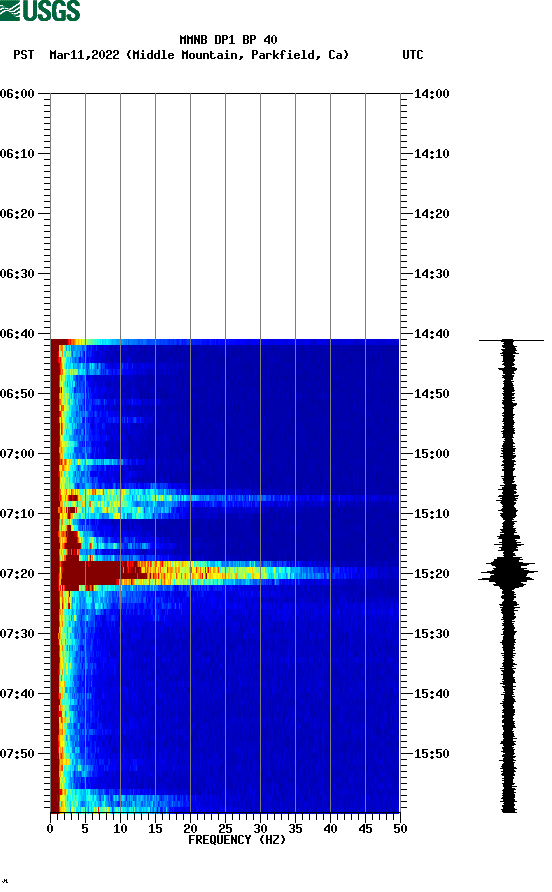
Task: Click the 06:30 PST time label
Action: click(18, 274)
